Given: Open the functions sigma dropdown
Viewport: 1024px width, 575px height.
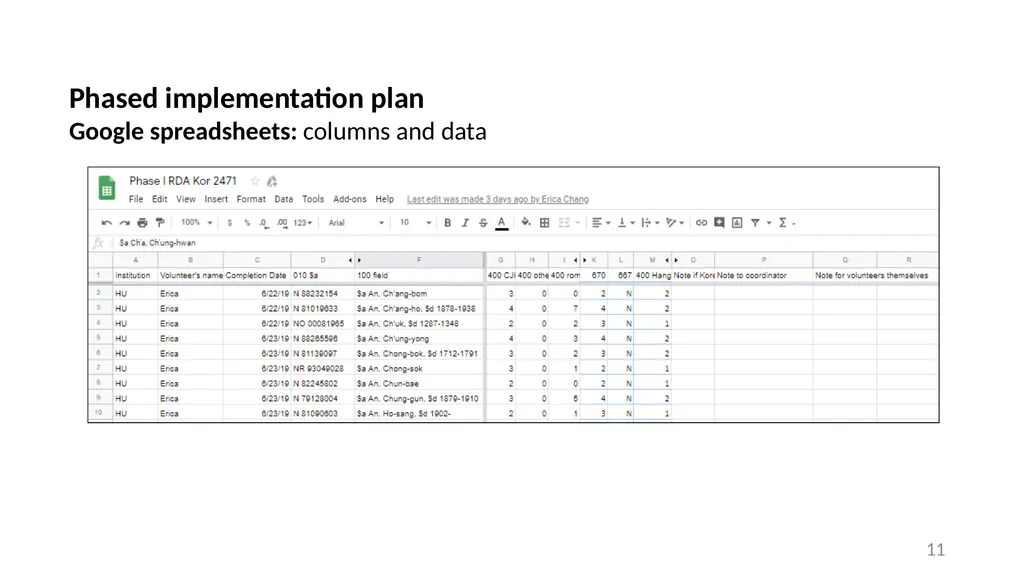Looking at the screenshot, I should (x=786, y=223).
